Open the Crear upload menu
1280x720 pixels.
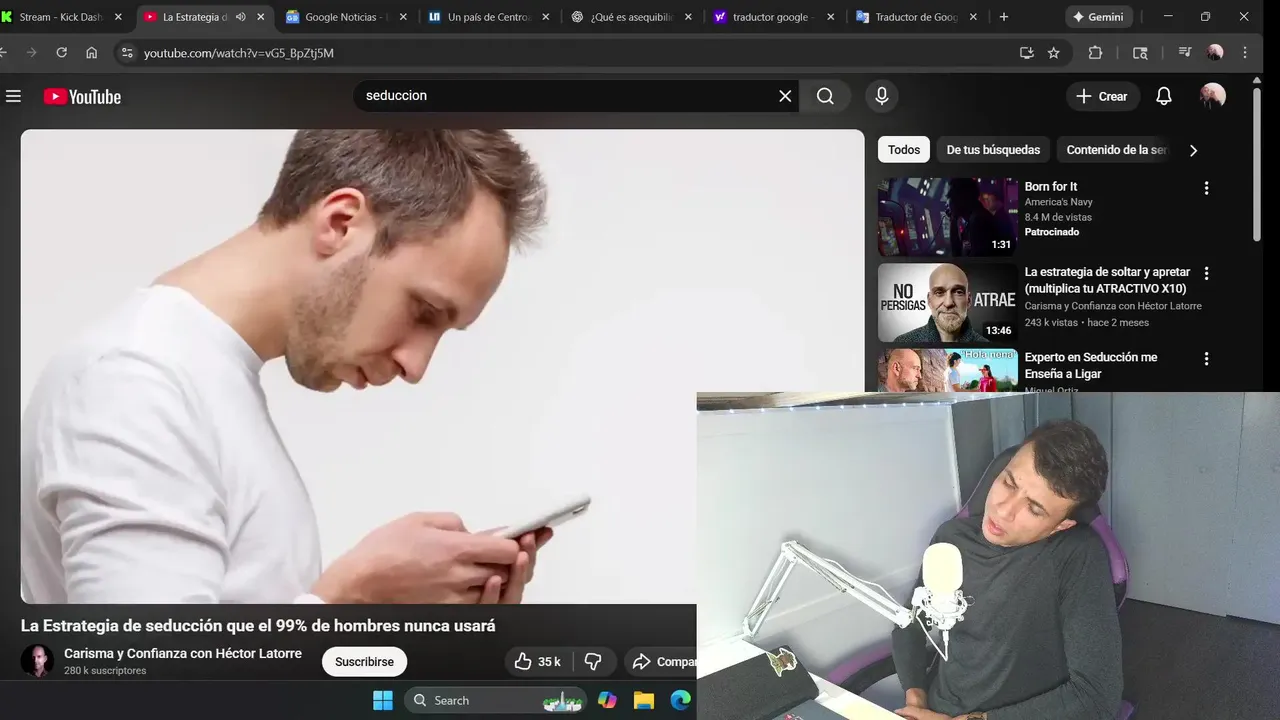pyautogui.click(x=1102, y=96)
